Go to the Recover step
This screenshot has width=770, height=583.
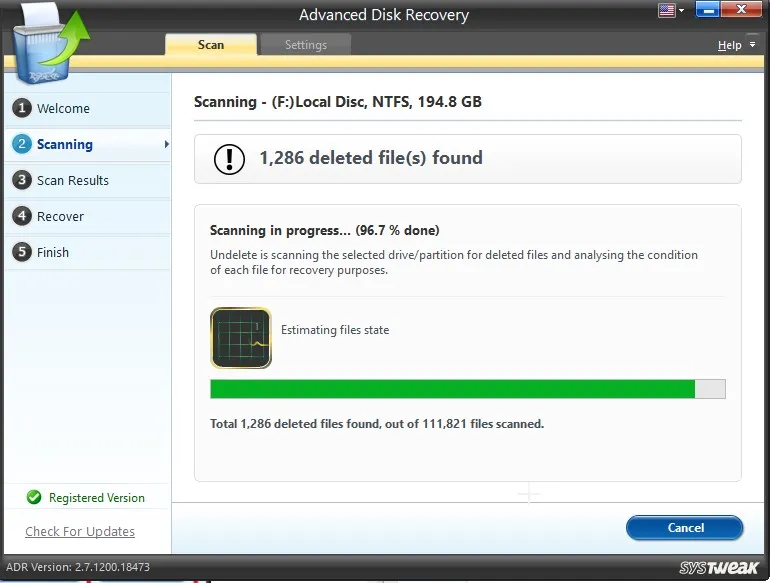tap(88, 216)
